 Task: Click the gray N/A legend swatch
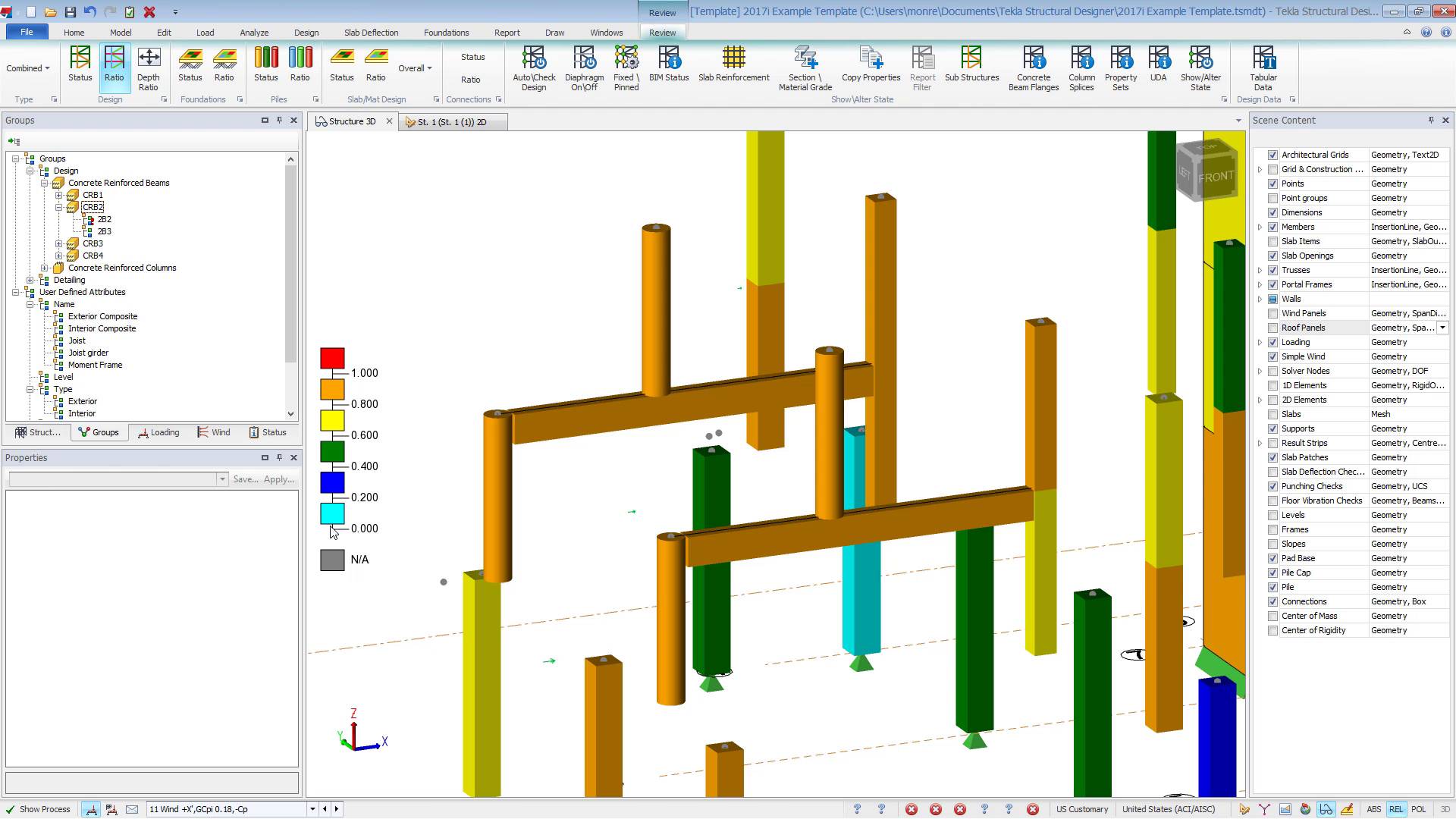332,560
